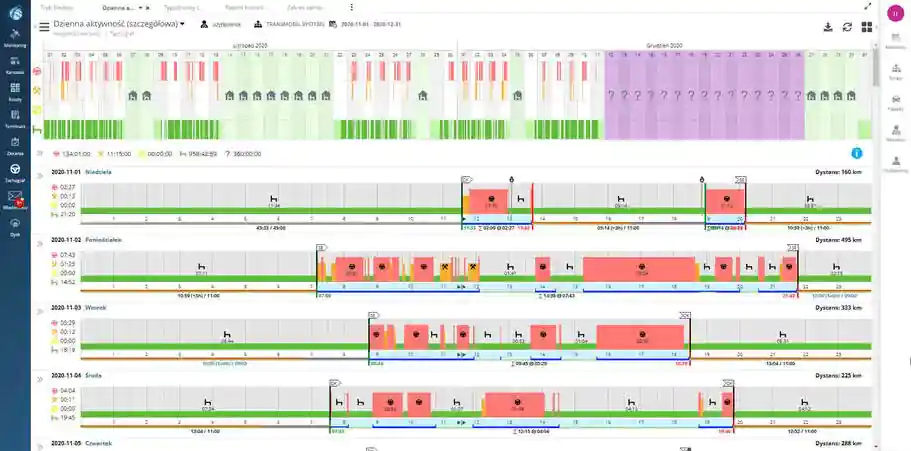
Task: Open the Wiadomości envelope icon with badge
Action: (x=15, y=197)
